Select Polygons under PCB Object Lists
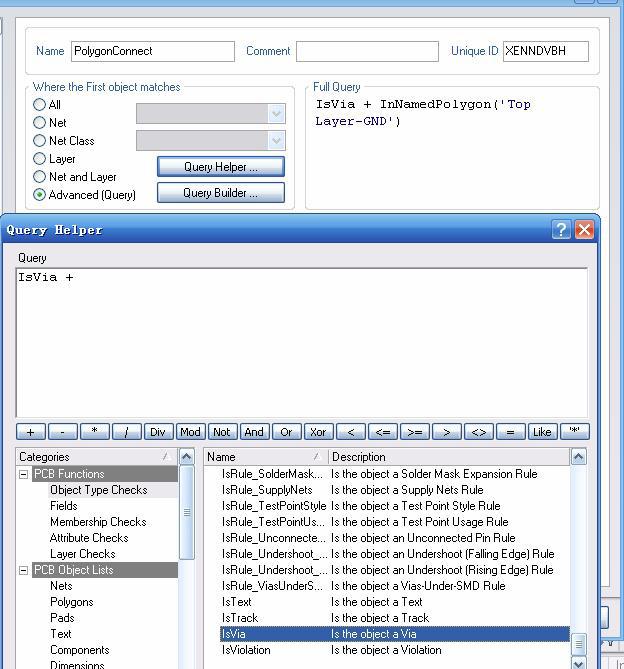Viewport: 624px width, 669px height. coord(72,602)
